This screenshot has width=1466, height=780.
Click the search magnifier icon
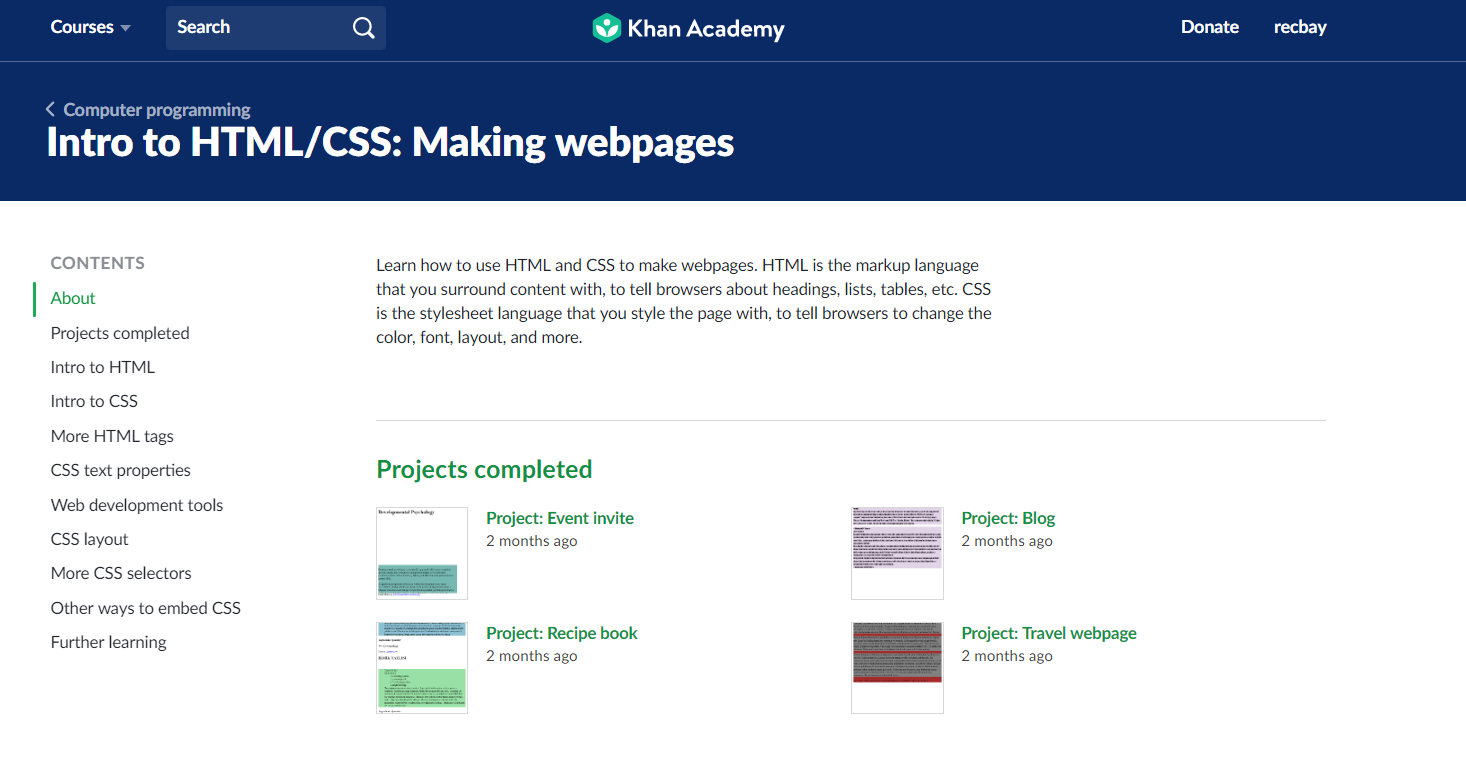(x=364, y=28)
